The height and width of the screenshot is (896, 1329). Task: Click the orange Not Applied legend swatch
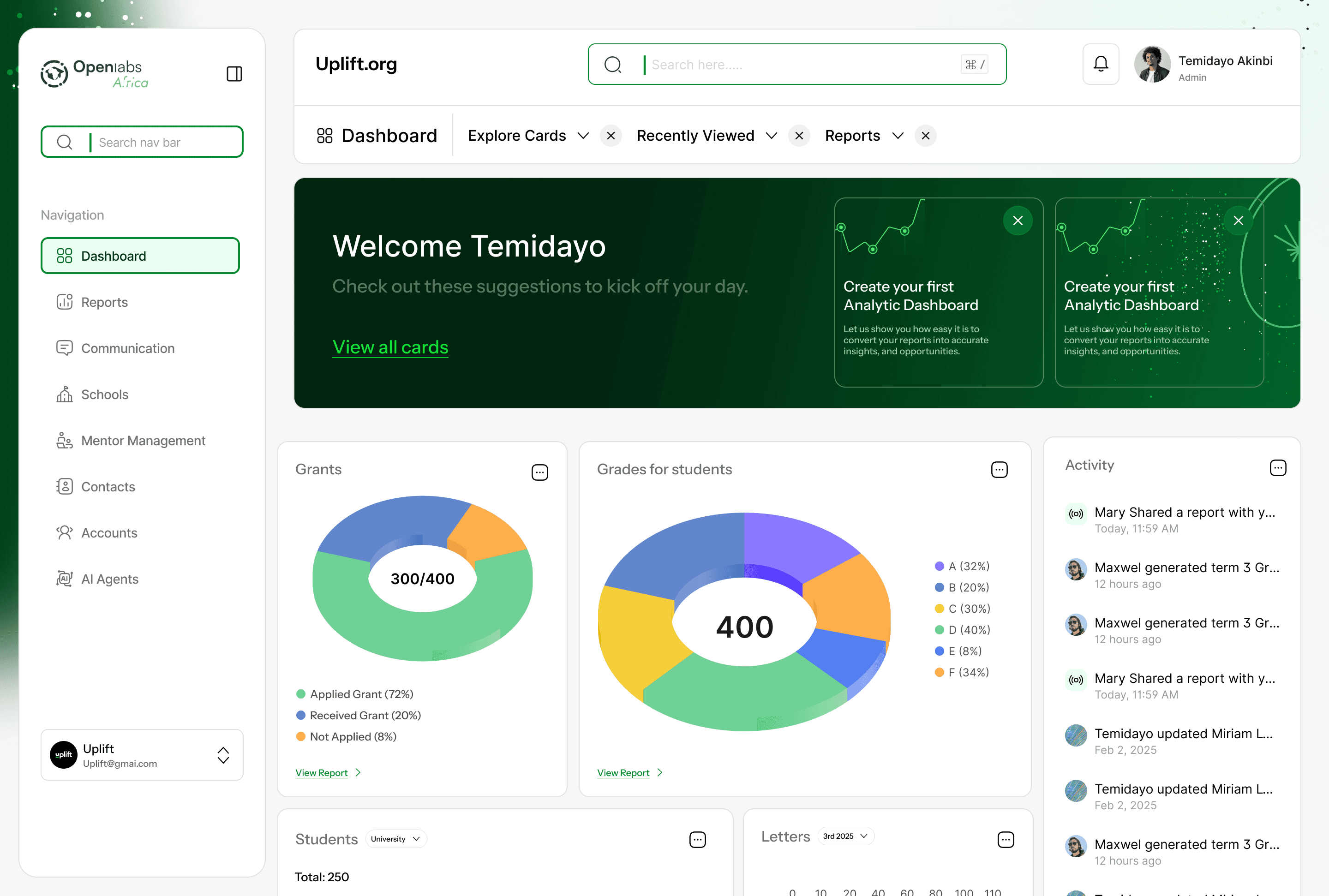click(300, 736)
